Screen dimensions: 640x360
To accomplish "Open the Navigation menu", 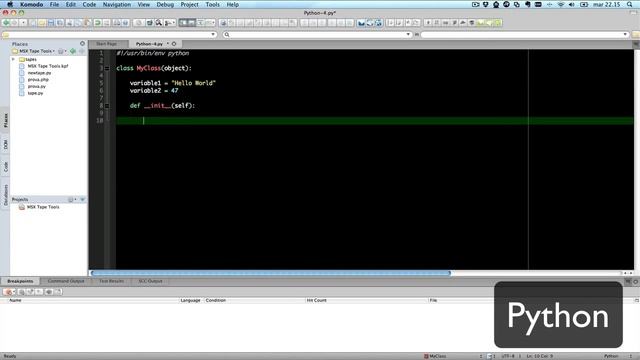I will click(117, 4).
